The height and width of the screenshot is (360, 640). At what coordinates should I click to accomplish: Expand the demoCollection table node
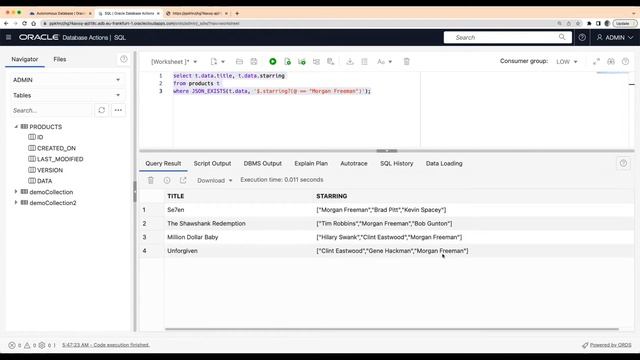(x=16, y=191)
